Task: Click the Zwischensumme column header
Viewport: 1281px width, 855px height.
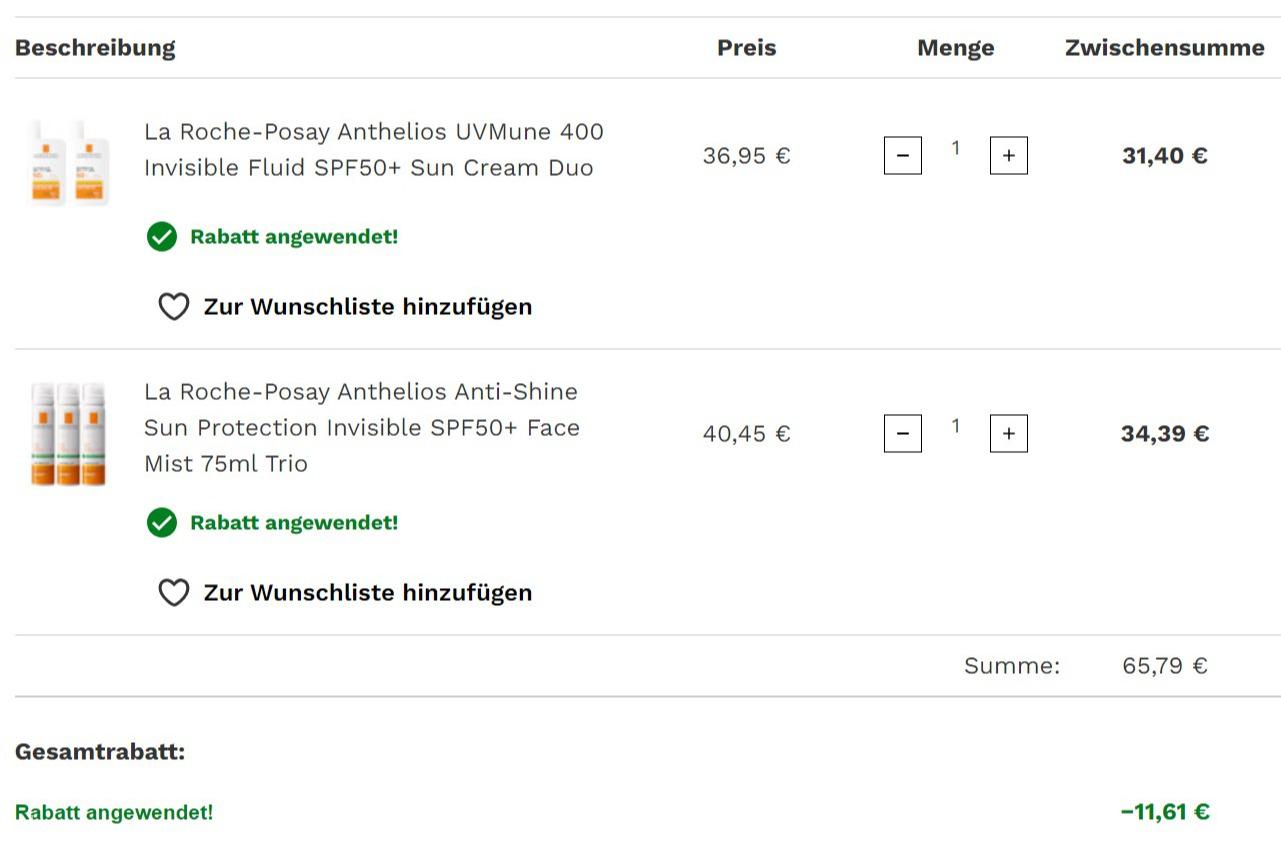Action: tap(1165, 48)
